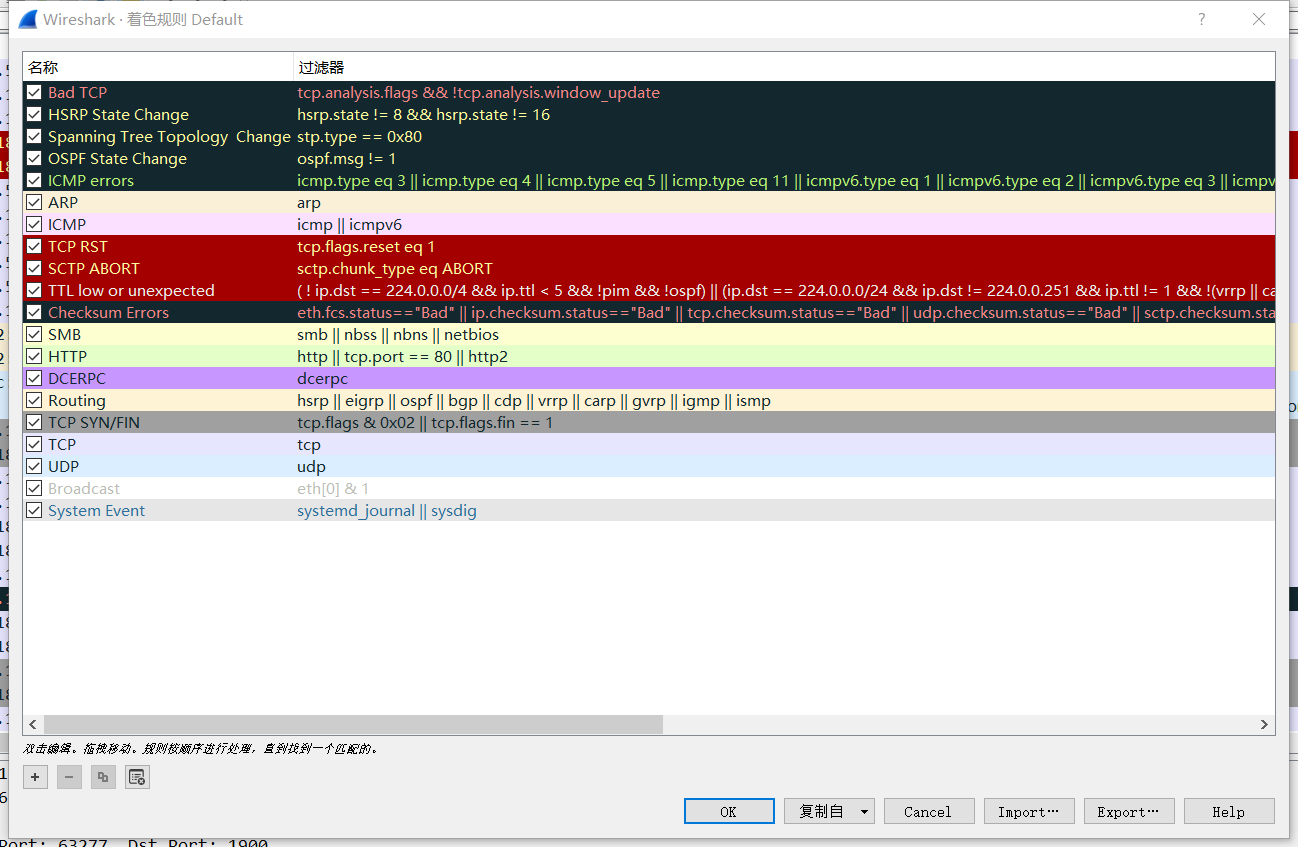Click the systemd_journal || sysdig filter text
Viewport: 1298px width, 847px height.
pos(387,510)
